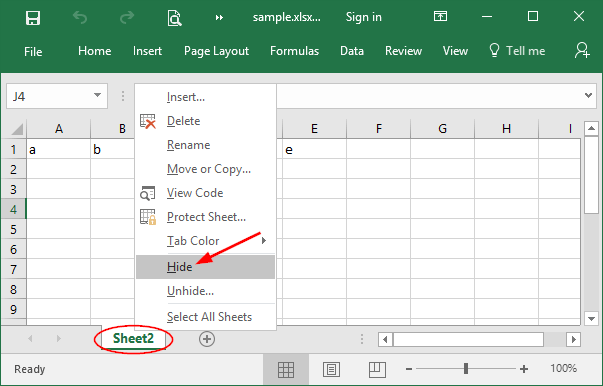Expand the formula bar chevron
Viewport: 603px width, 386px height.
tap(588, 95)
